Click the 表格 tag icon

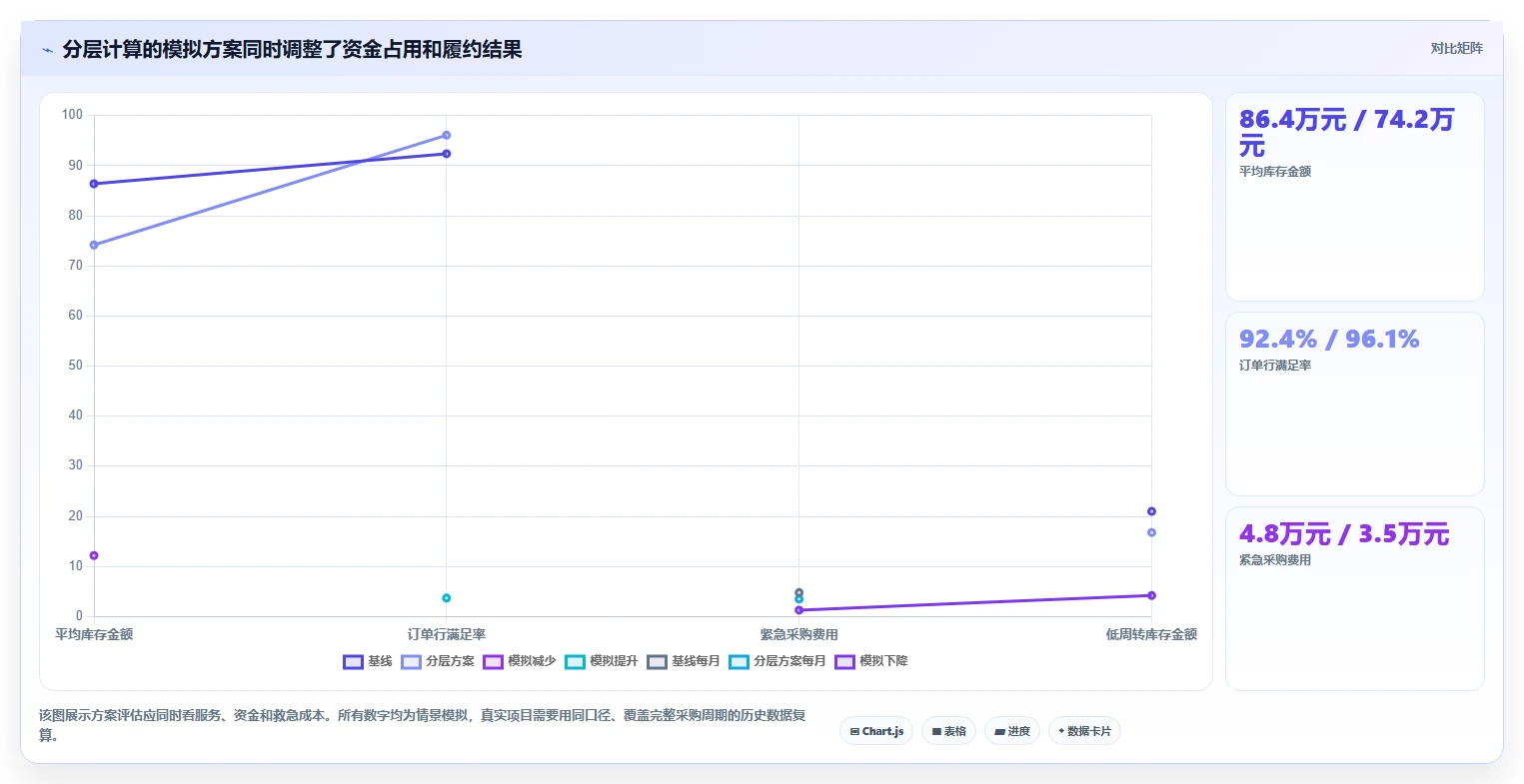tap(936, 732)
